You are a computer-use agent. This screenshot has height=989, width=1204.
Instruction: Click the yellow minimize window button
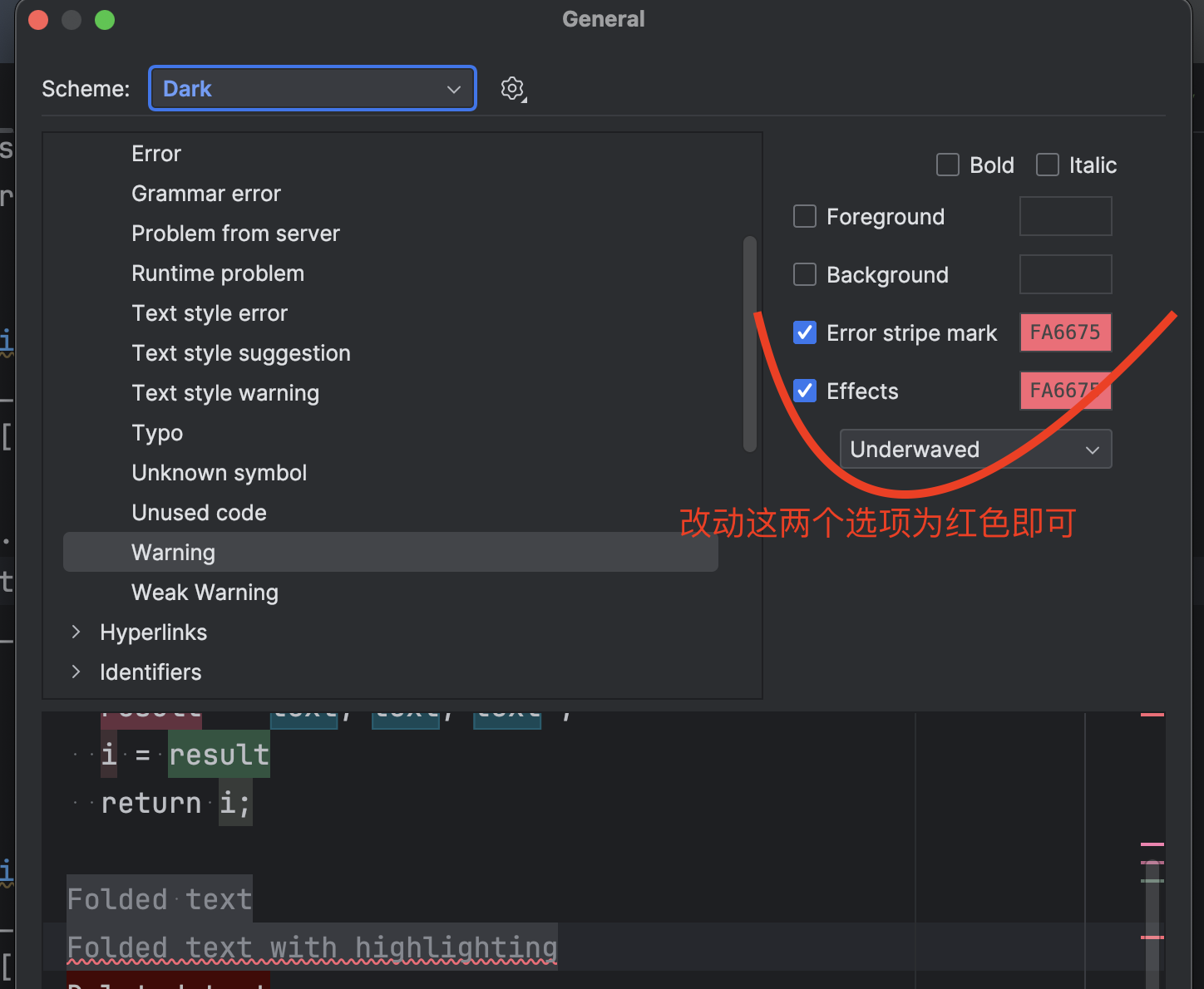(72, 19)
